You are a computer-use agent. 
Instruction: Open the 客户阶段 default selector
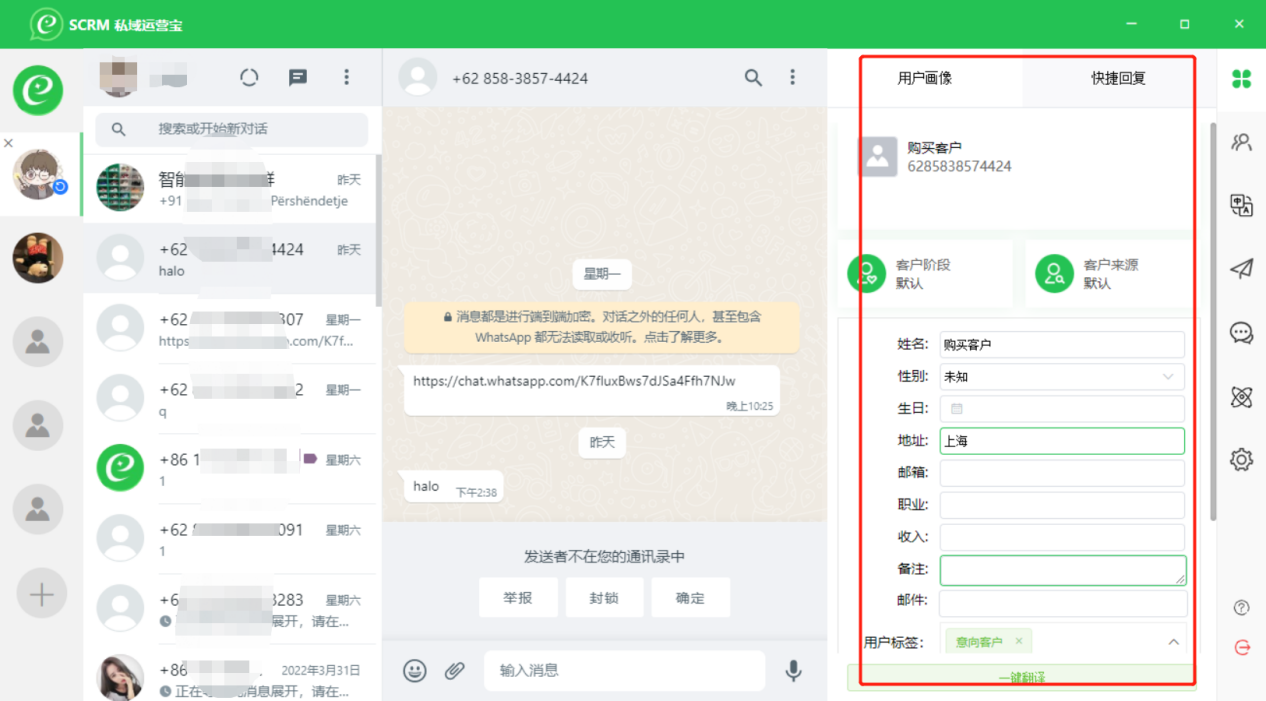click(924, 272)
